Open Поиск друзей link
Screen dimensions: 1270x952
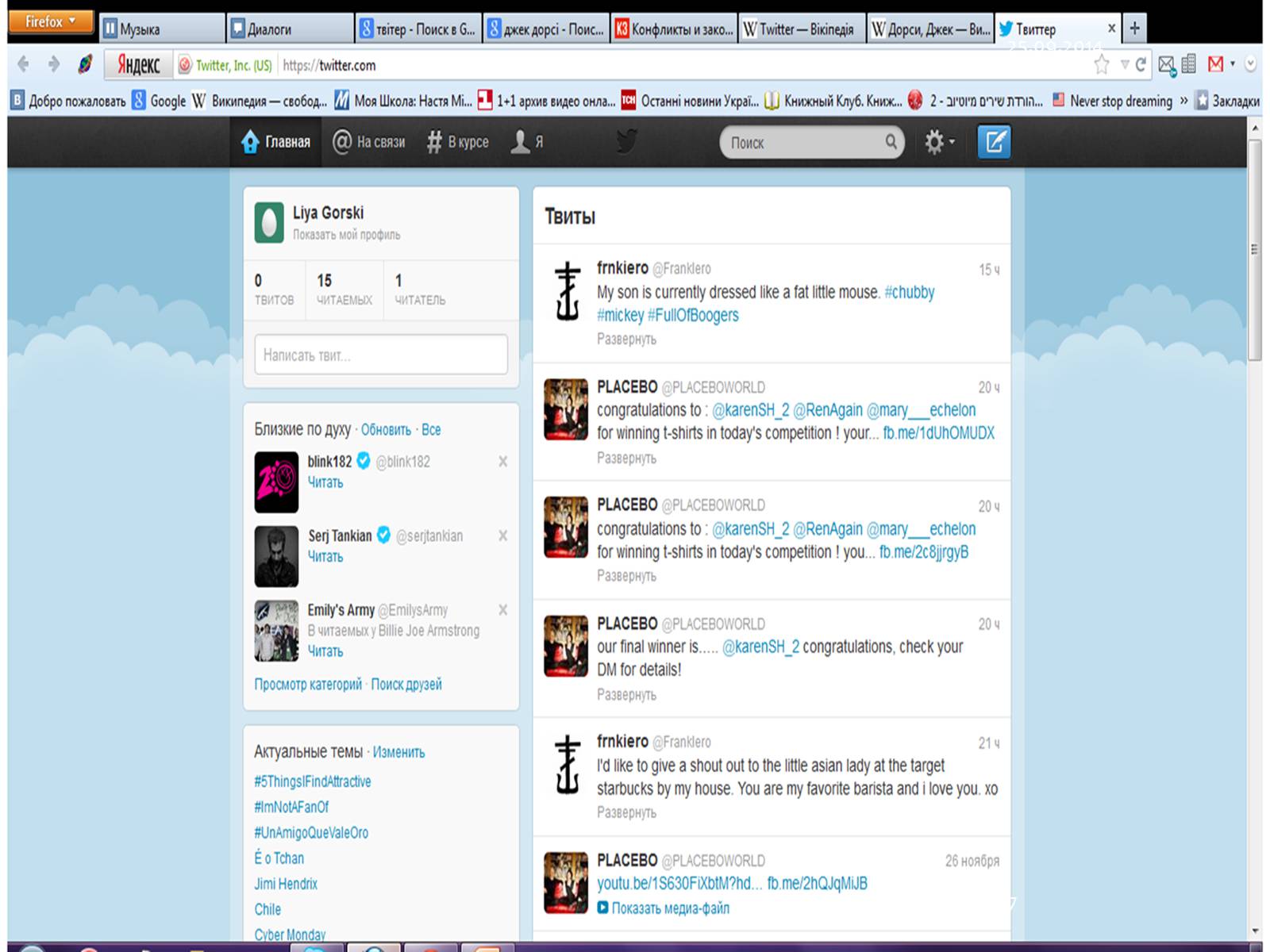click(x=406, y=685)
